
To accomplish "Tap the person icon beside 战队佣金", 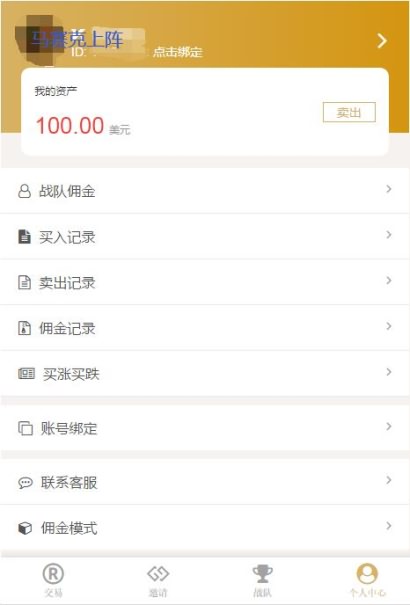I will click(x=24, y=191).
